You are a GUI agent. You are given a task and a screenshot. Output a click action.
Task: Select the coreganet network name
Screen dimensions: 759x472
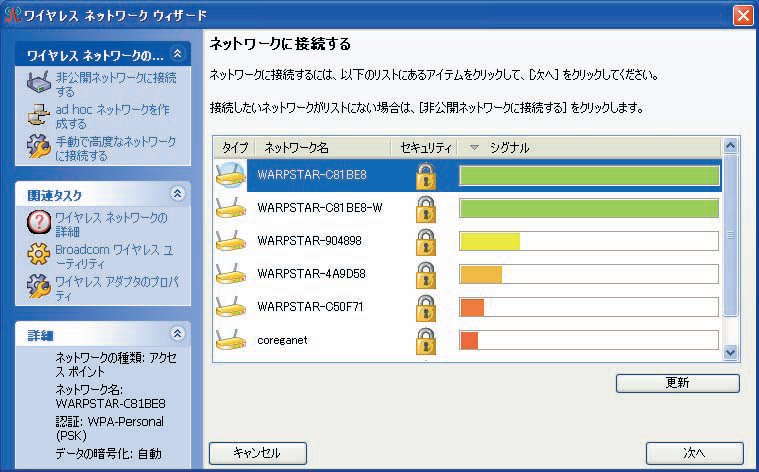click(x=282, y=340)
